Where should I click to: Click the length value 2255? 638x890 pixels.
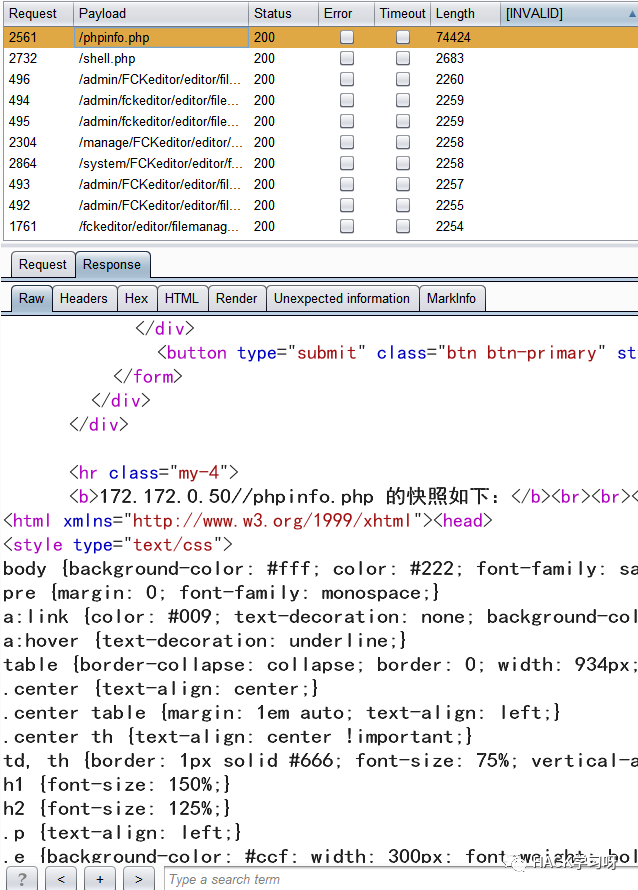tap(450, 205)
